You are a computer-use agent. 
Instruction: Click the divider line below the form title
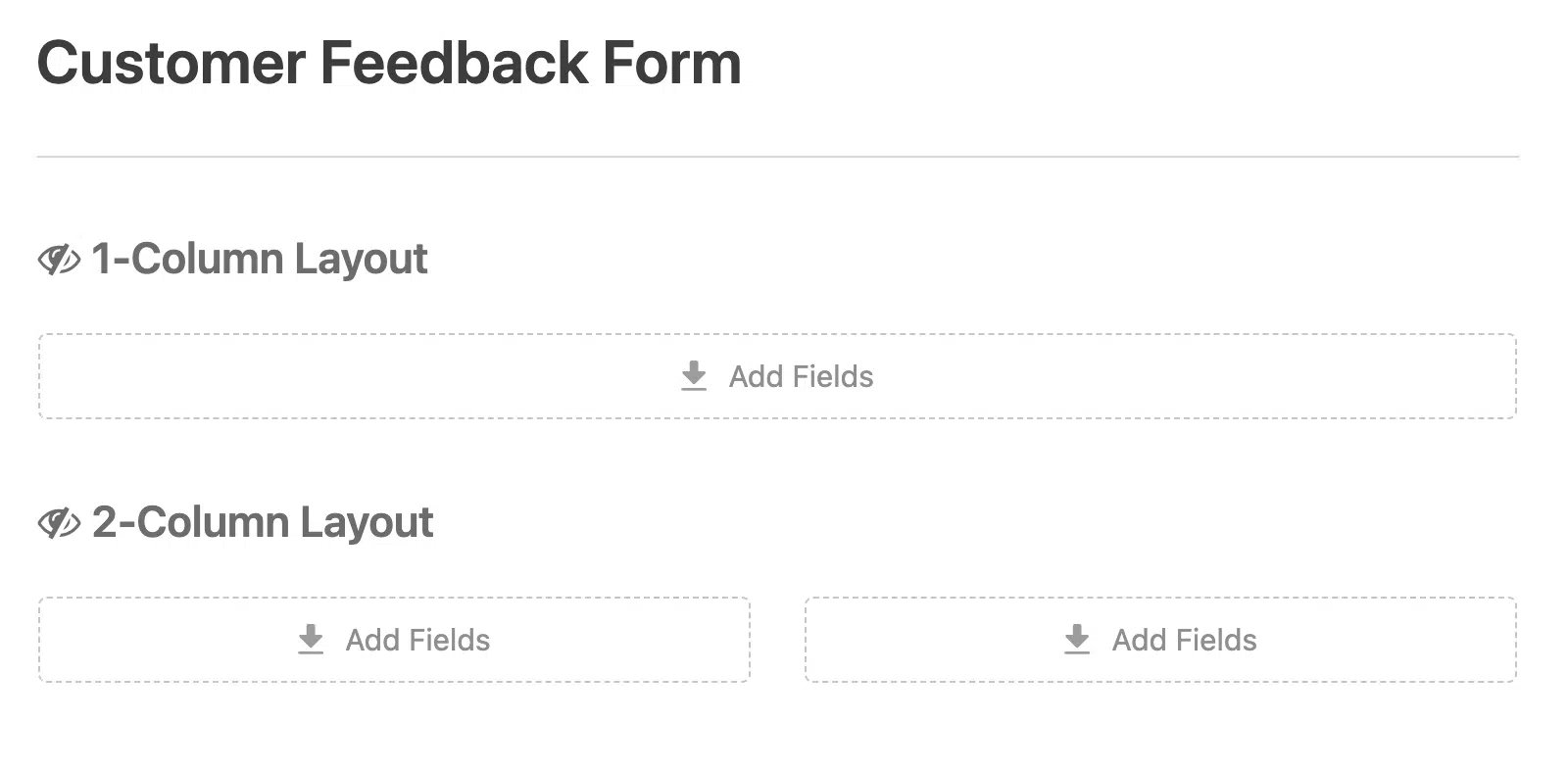pyautogui.click(x=777, y=157)
